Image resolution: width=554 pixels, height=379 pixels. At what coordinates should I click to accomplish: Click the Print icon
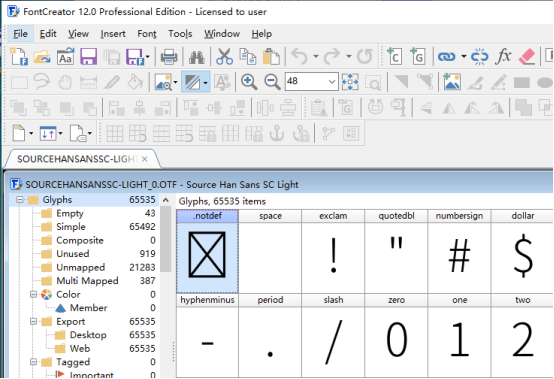[169, 57]
